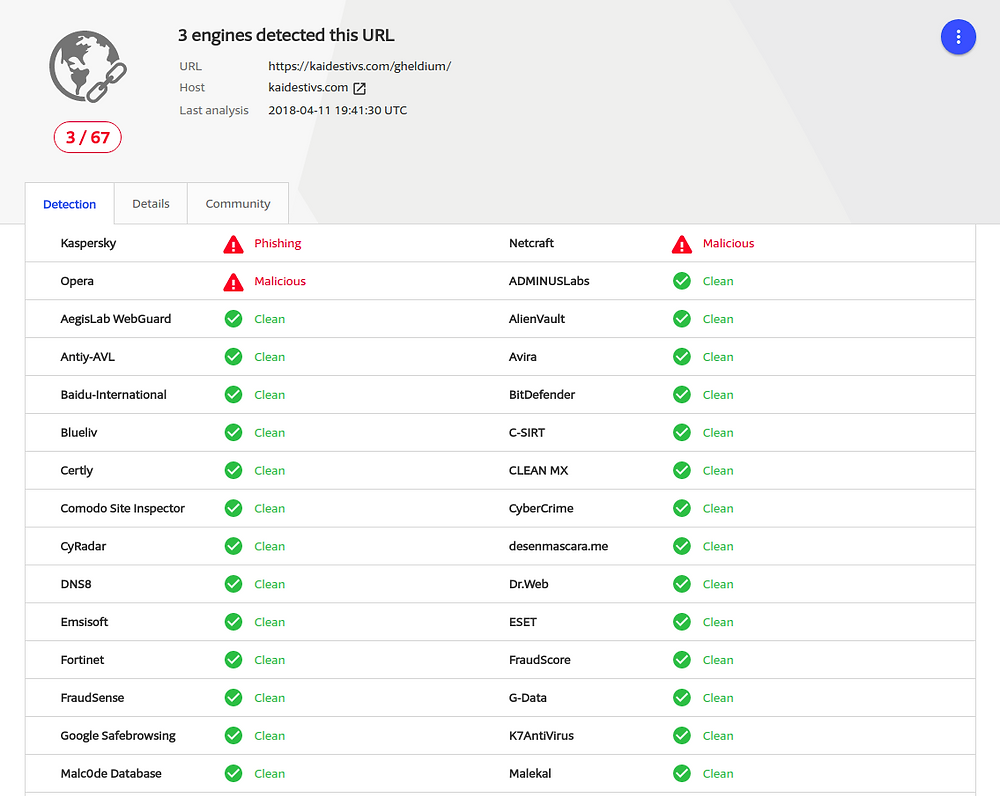Click green check icon for Certly
Screen dimensions: 1000x796
point(233,470)
